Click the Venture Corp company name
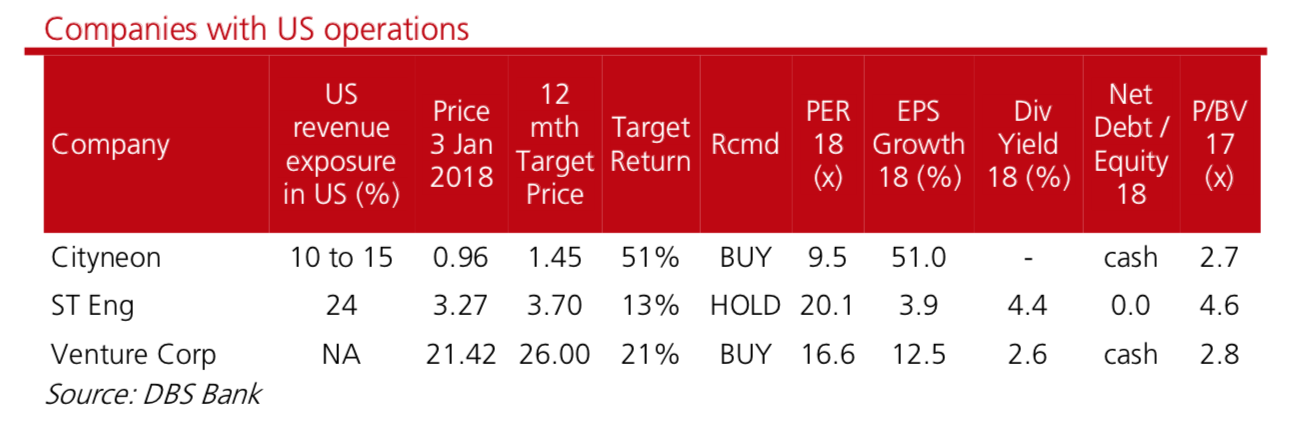The height and width of the screenshot is (434, 1292). tap(133, 354)
